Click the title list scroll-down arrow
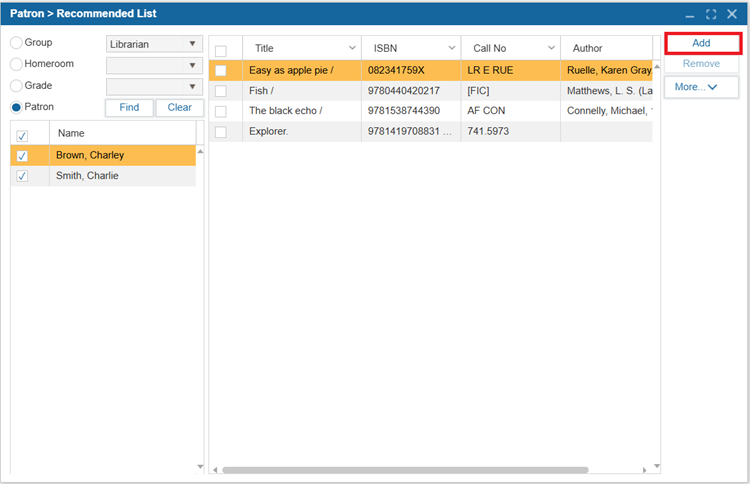This screenshot has width=750, height=484. tap(657, 466)
